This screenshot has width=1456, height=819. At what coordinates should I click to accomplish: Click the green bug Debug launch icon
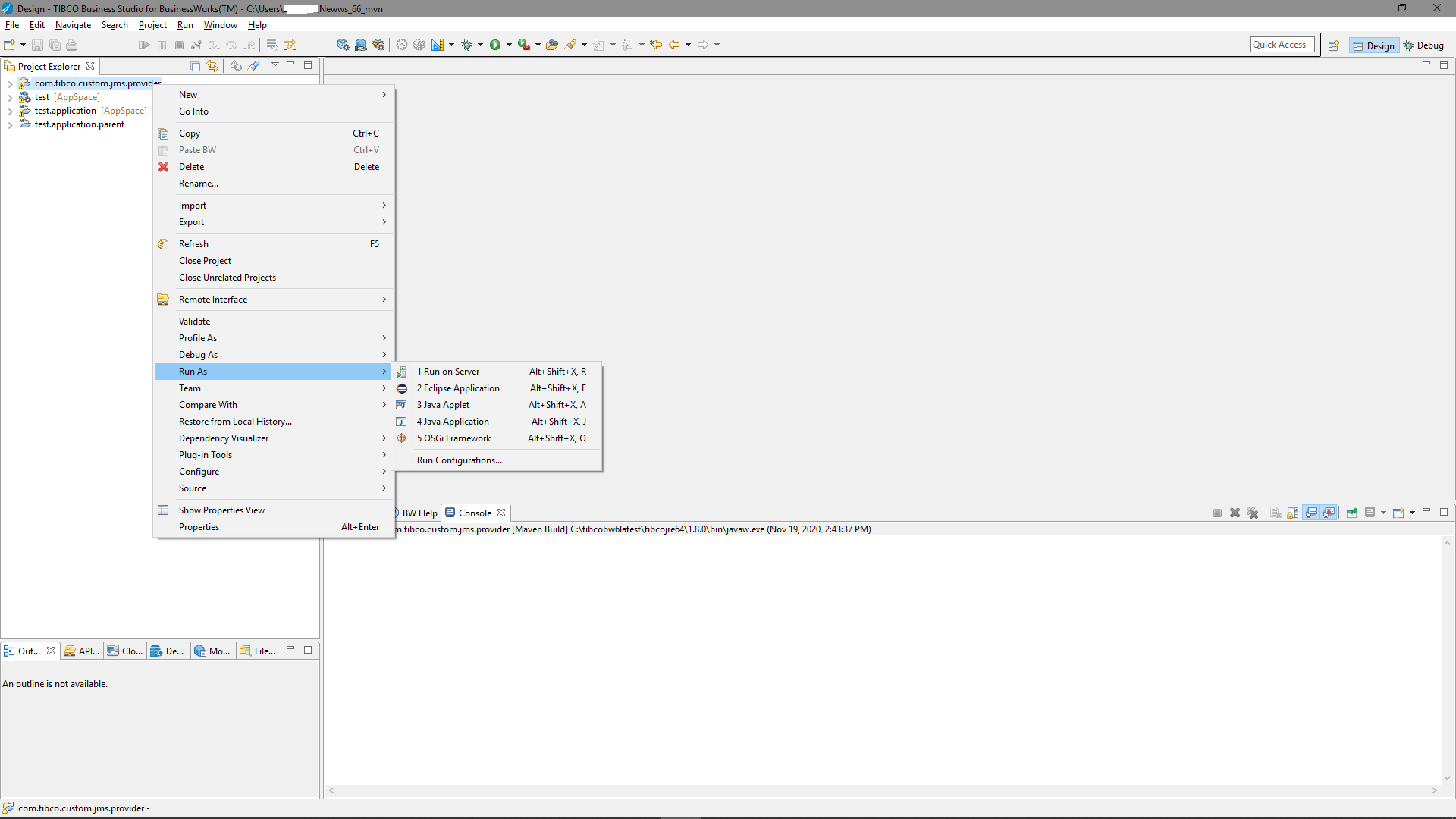pyautogui.click(x=467, y=45)
